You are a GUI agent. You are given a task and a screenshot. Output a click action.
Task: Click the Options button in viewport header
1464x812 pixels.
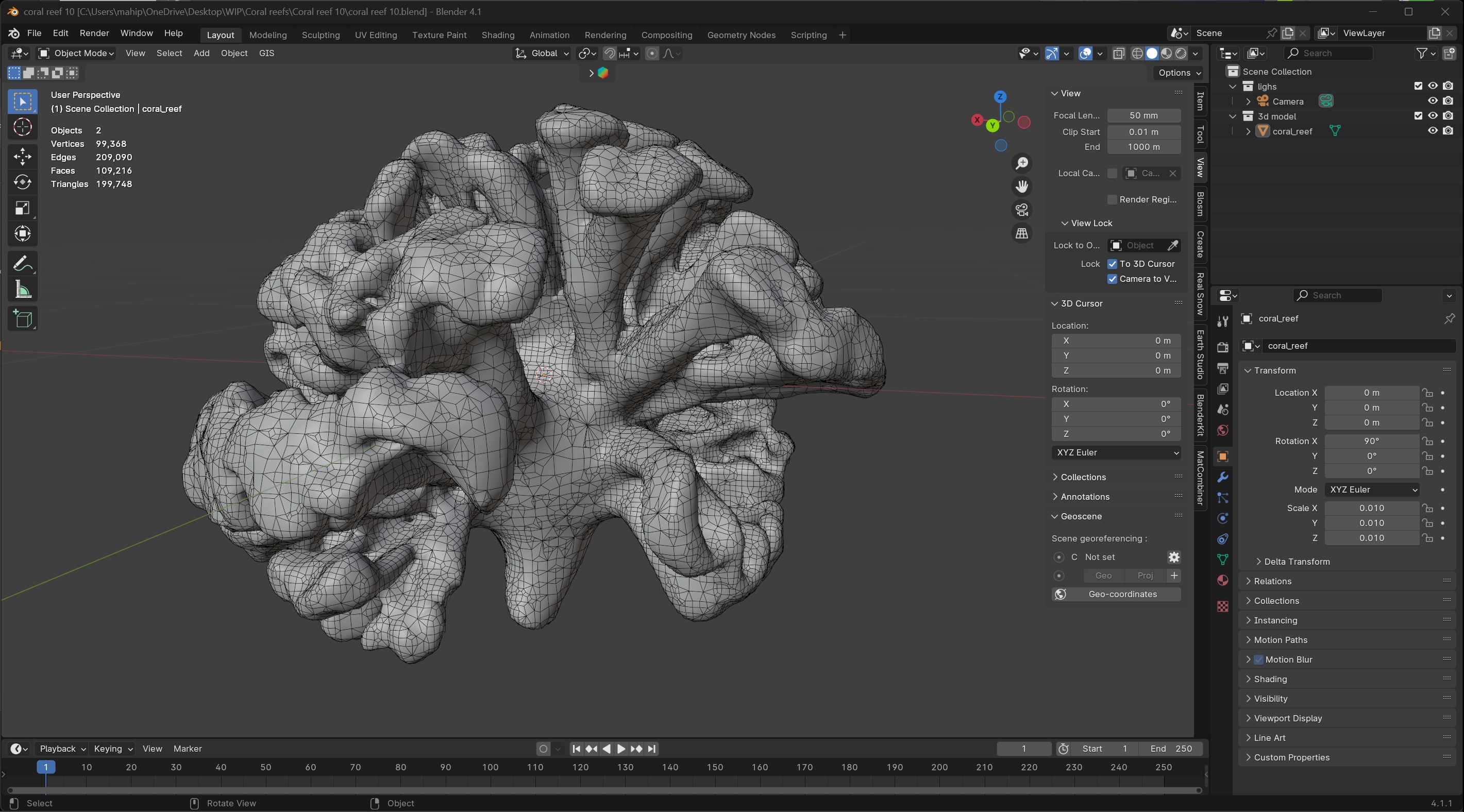pos(1179,73)
